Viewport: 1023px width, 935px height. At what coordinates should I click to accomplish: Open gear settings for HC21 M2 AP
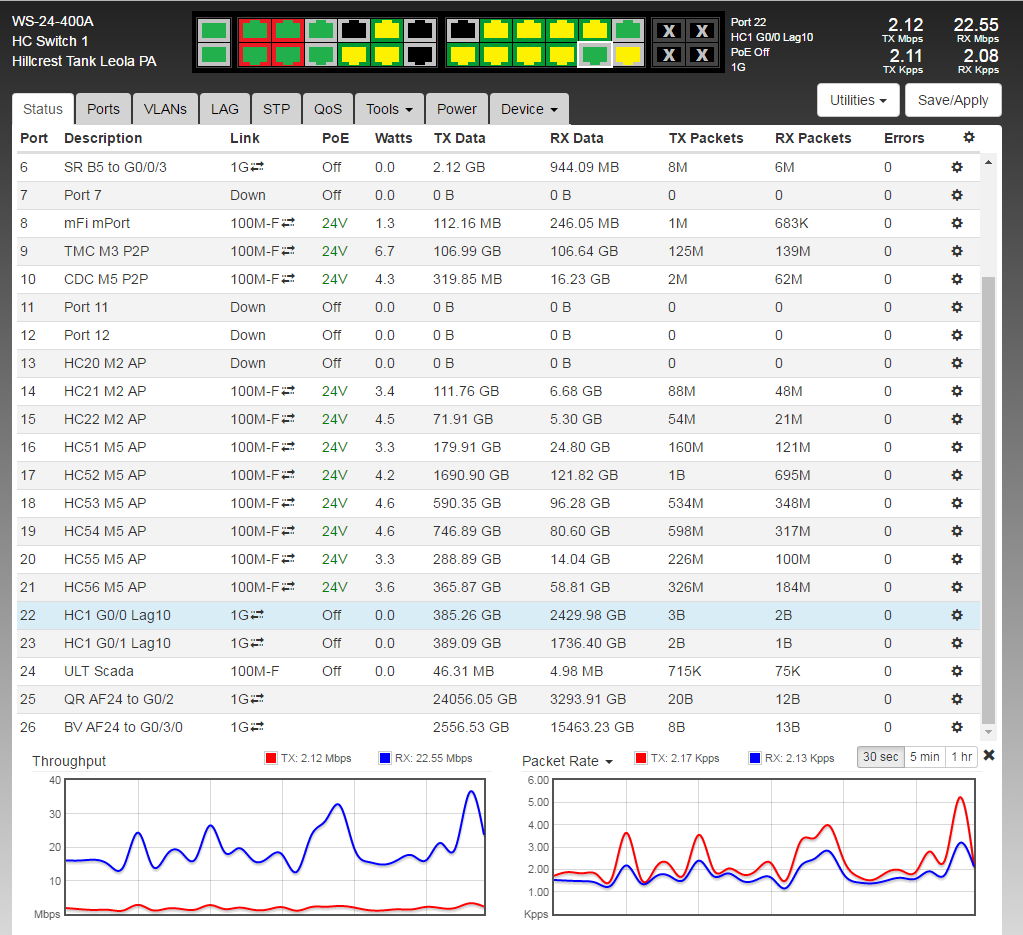point(956,391)
